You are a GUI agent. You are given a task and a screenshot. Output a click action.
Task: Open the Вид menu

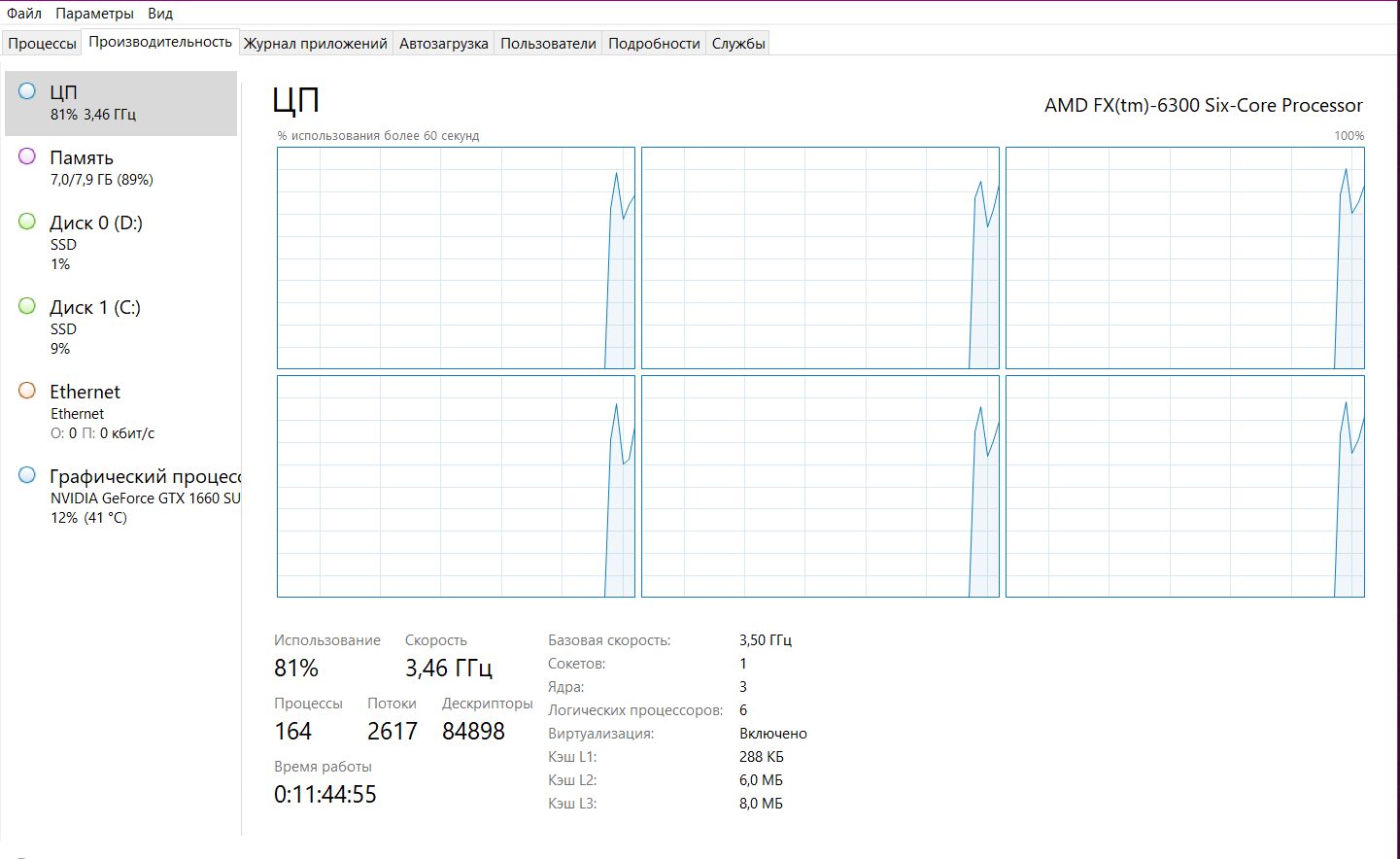[160, 14]
